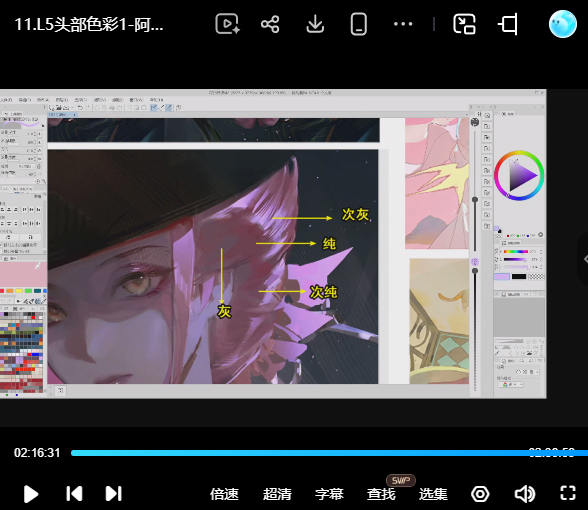Open 字幕 subtitle options

pos(329,494)
